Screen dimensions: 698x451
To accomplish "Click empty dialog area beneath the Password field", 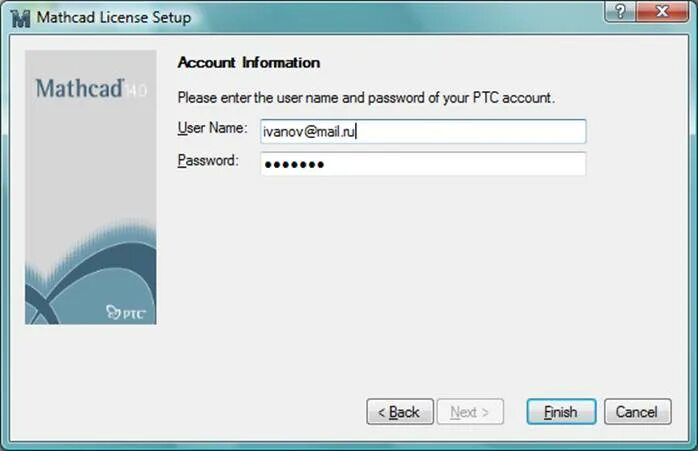I will (423, 276).
